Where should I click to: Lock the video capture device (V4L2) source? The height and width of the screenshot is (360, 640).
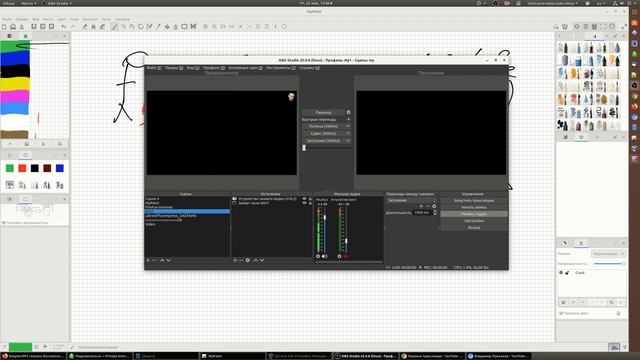pos(310,199)
